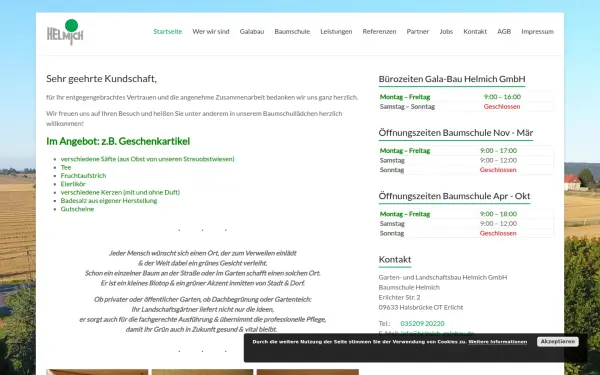Click 'Bürozeiten Gala-Bau Helmich GmbH' heading

452,79
